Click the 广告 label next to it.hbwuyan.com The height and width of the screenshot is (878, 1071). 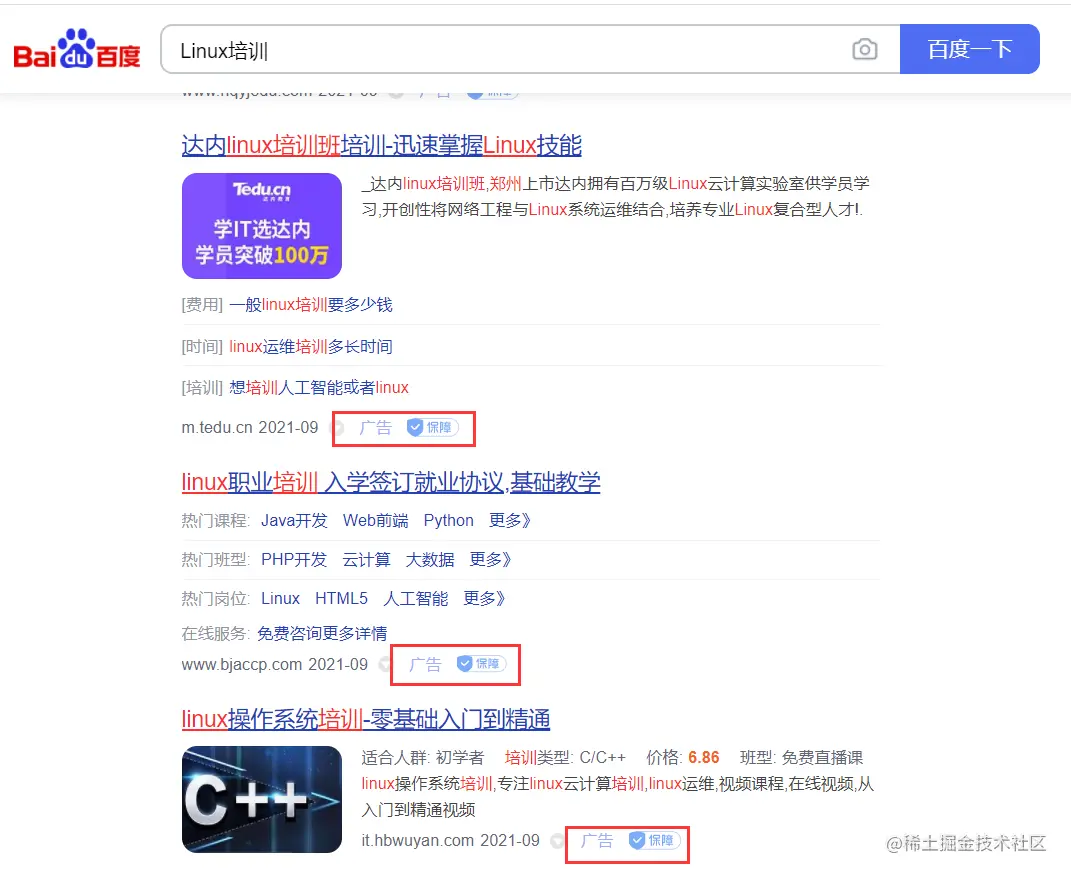pos(597,840)
